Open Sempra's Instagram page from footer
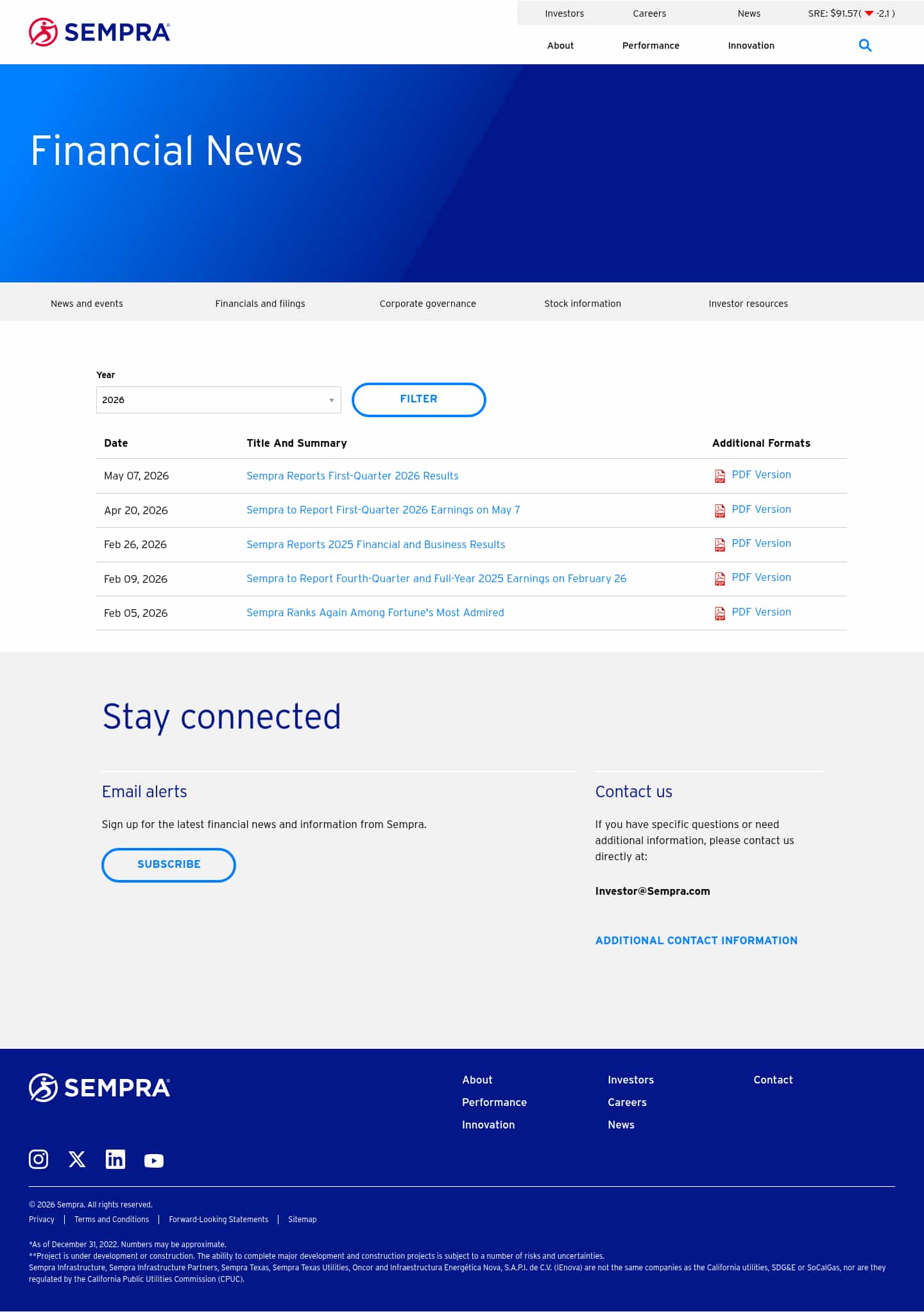Image resolution: width=924 pixels, height=1312 pixels. click(38, 1159)
